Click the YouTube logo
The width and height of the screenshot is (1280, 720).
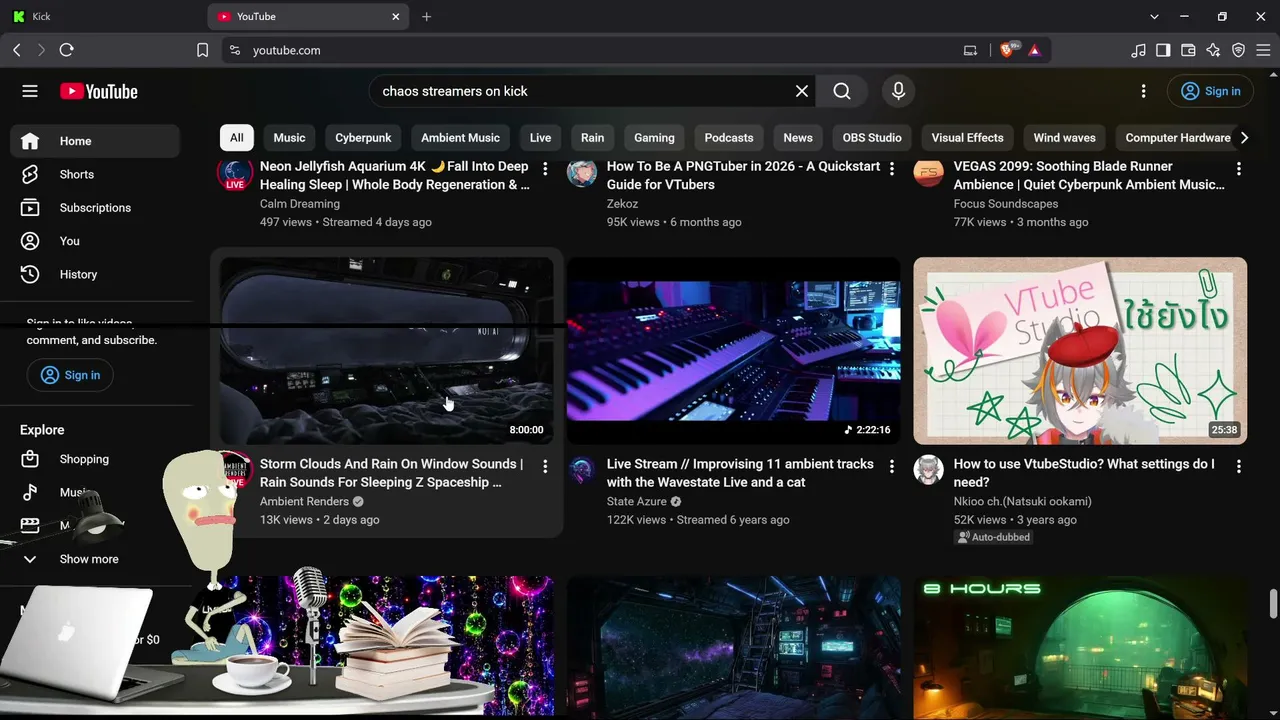point(99,91)
